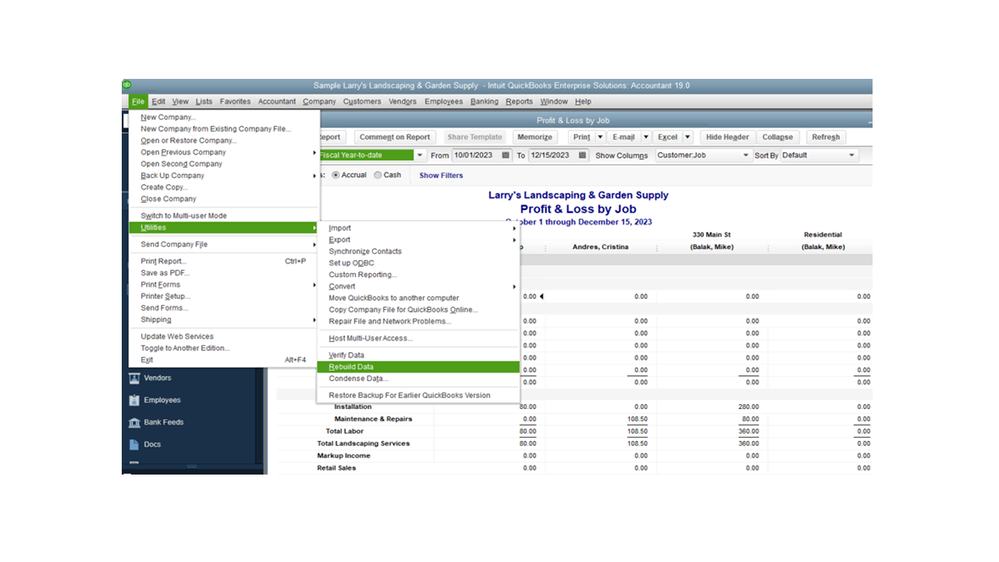
Task: Select the Cash report basis
Action: pos(378,175)
